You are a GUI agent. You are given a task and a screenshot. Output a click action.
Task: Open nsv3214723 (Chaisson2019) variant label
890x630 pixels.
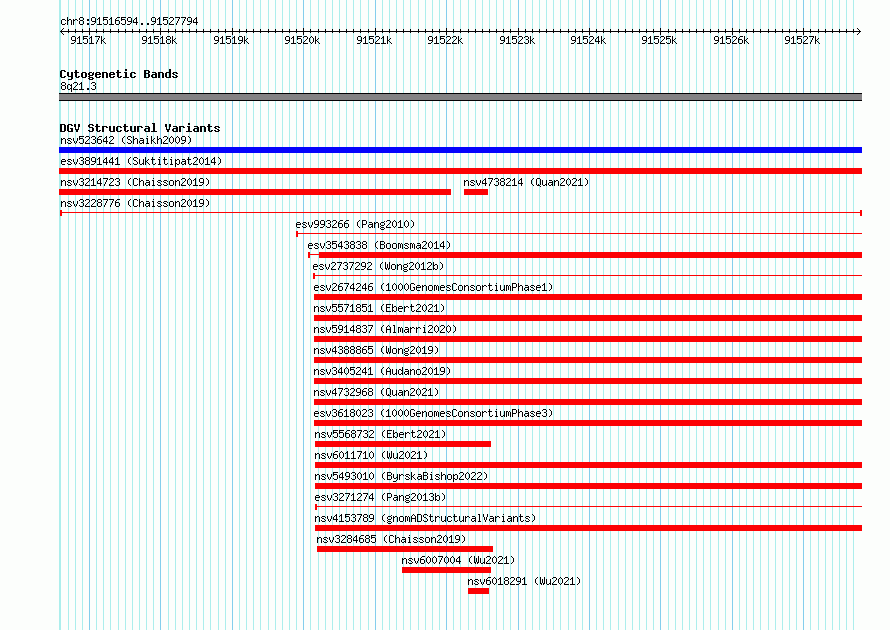pyautogui.click(x=135, y=182)
